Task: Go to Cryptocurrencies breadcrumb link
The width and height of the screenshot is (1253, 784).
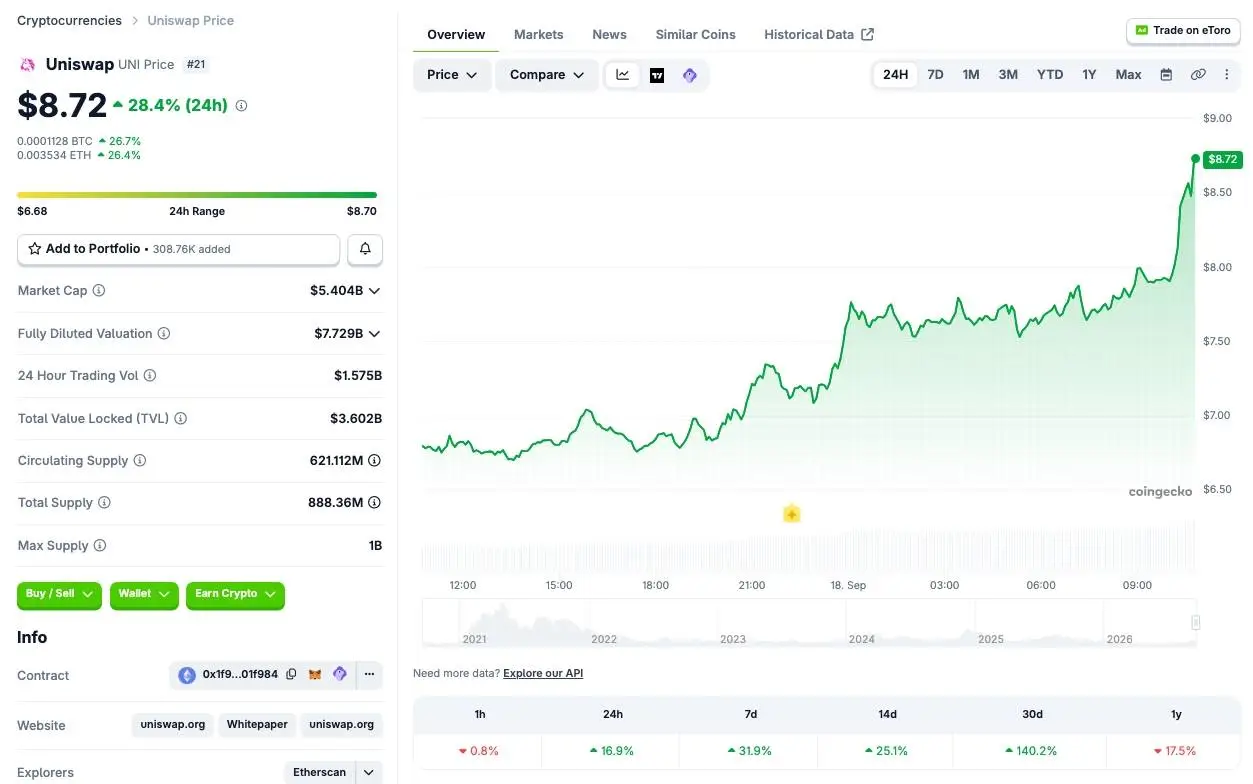Action: pos(70,20)
